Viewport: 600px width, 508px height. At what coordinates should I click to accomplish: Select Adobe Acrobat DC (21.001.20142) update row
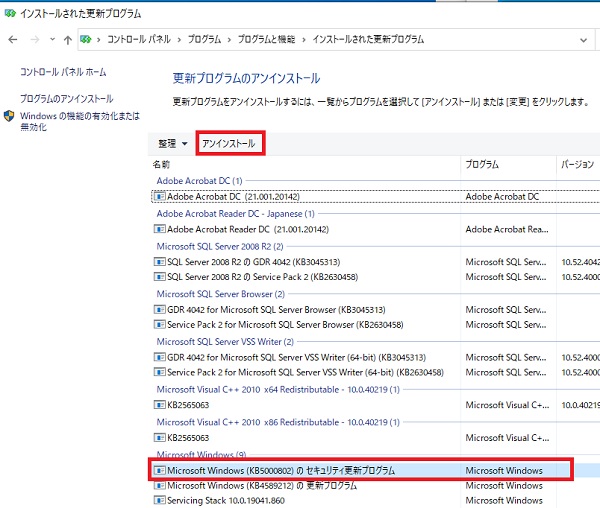[376, 197]
